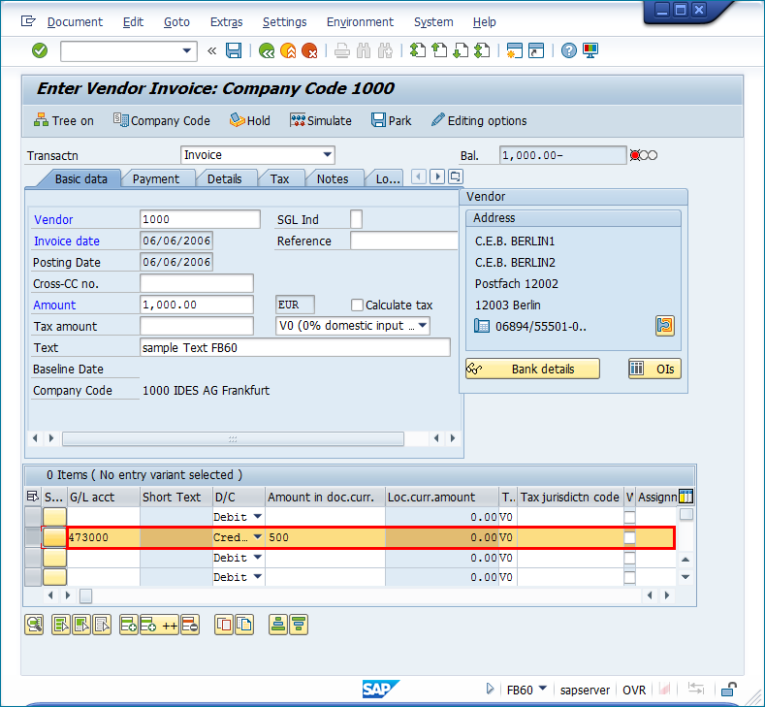Click the Reference input field
Screen dimensions: 765x707
click(x=404, y=241)
